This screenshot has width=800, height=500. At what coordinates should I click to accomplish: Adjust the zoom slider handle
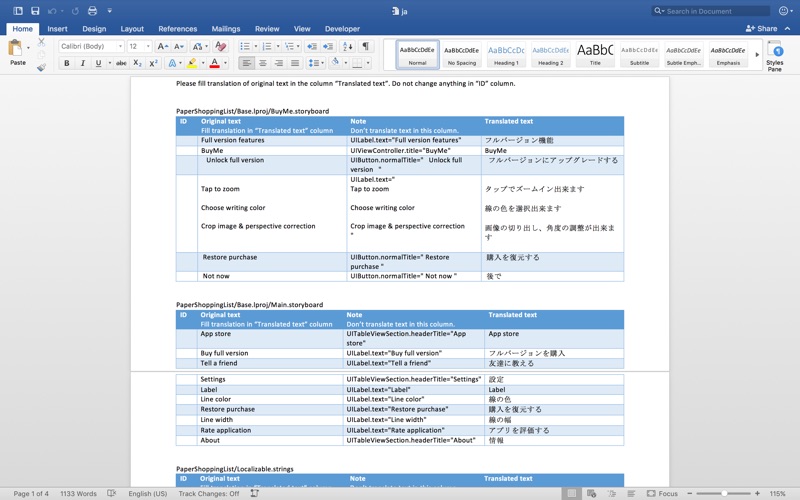(x=724, y=493)
